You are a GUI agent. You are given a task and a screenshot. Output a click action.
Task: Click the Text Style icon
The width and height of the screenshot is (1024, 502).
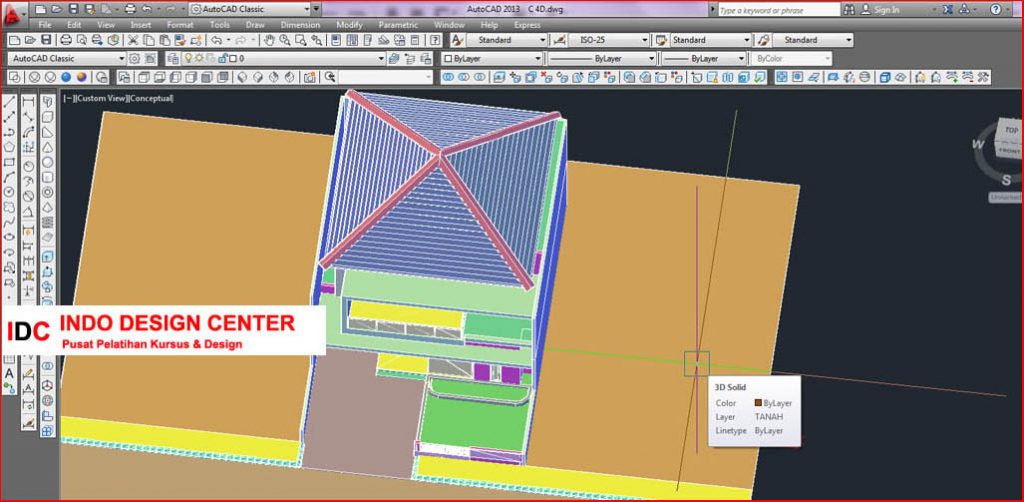click(x=458, y=40)
